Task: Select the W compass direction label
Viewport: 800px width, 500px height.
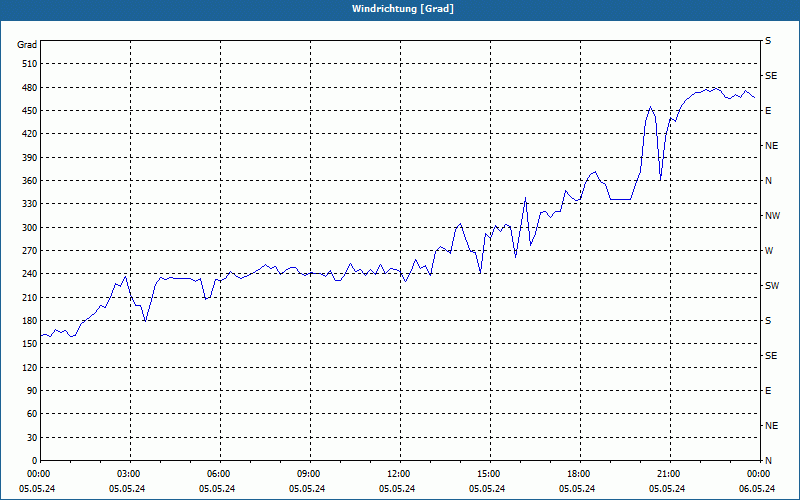Action: [x=769, y=251]
